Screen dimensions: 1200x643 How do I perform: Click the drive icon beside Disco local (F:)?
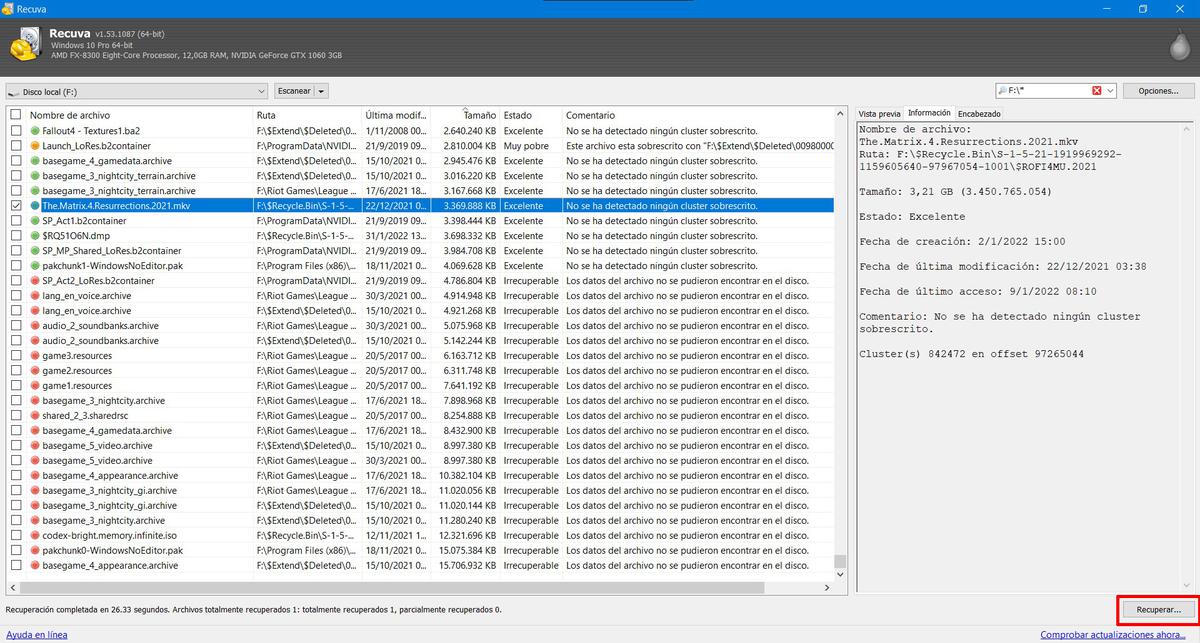[14, 91]
